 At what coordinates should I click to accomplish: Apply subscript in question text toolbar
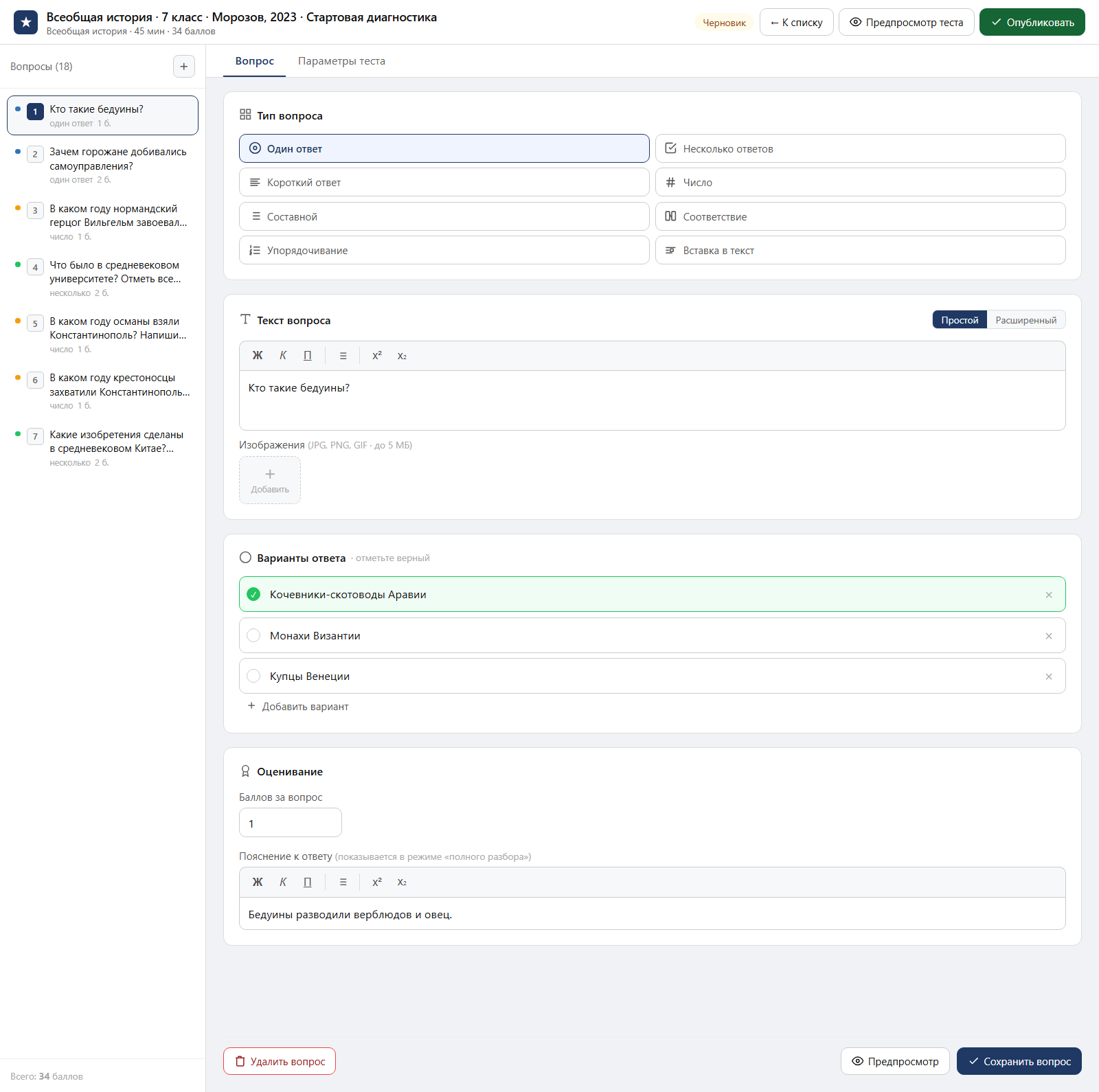click(402, 356)
